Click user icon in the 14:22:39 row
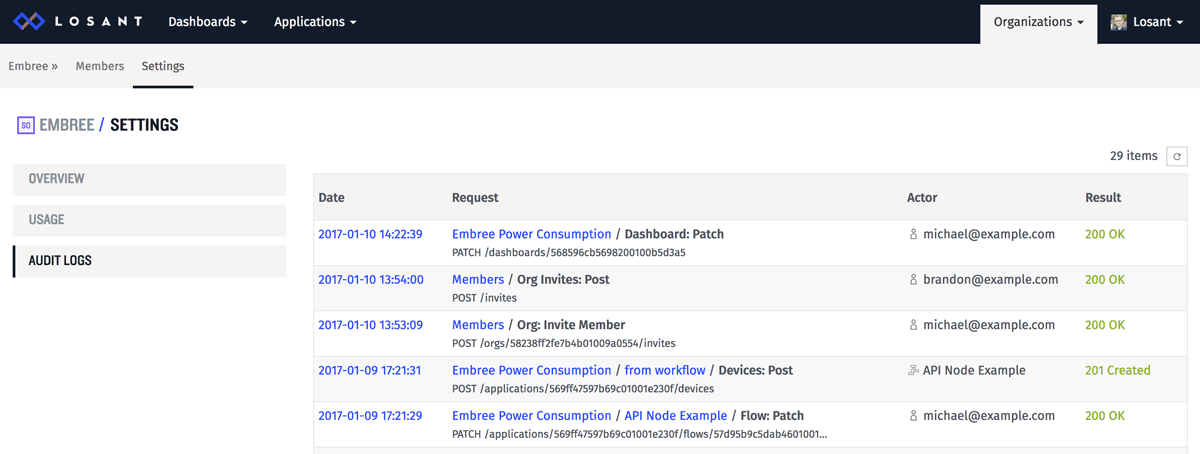1200x454 pixels. [x=913, y=235]
